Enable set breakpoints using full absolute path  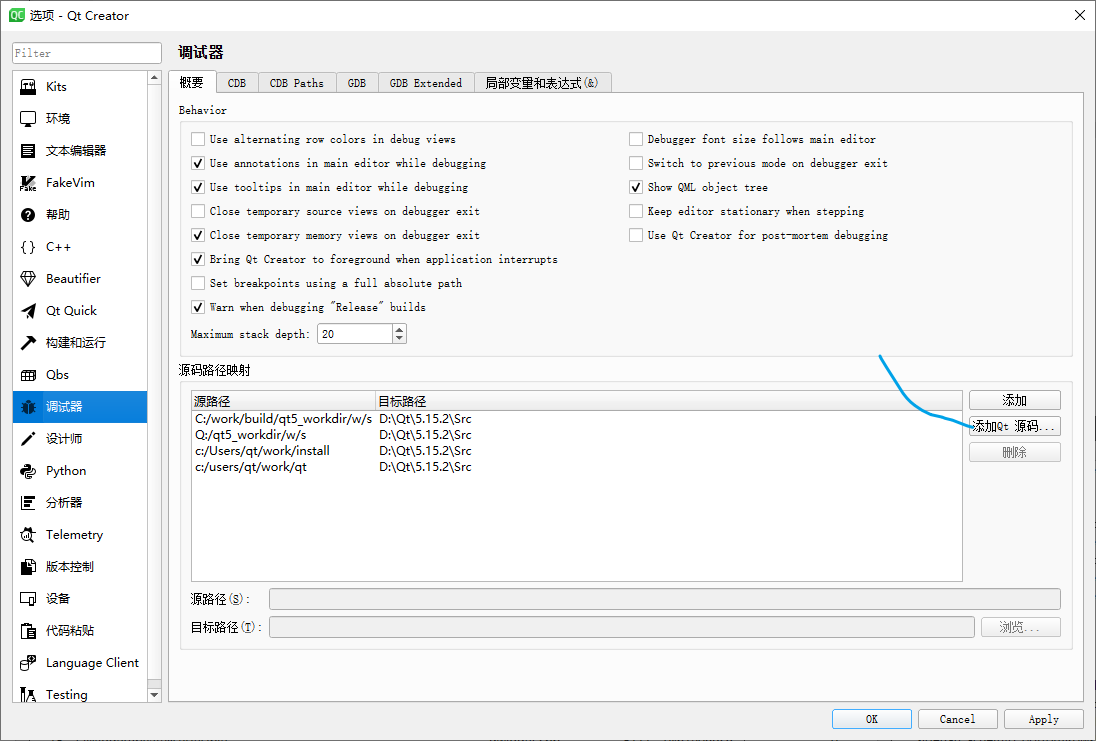click(198, 283)
